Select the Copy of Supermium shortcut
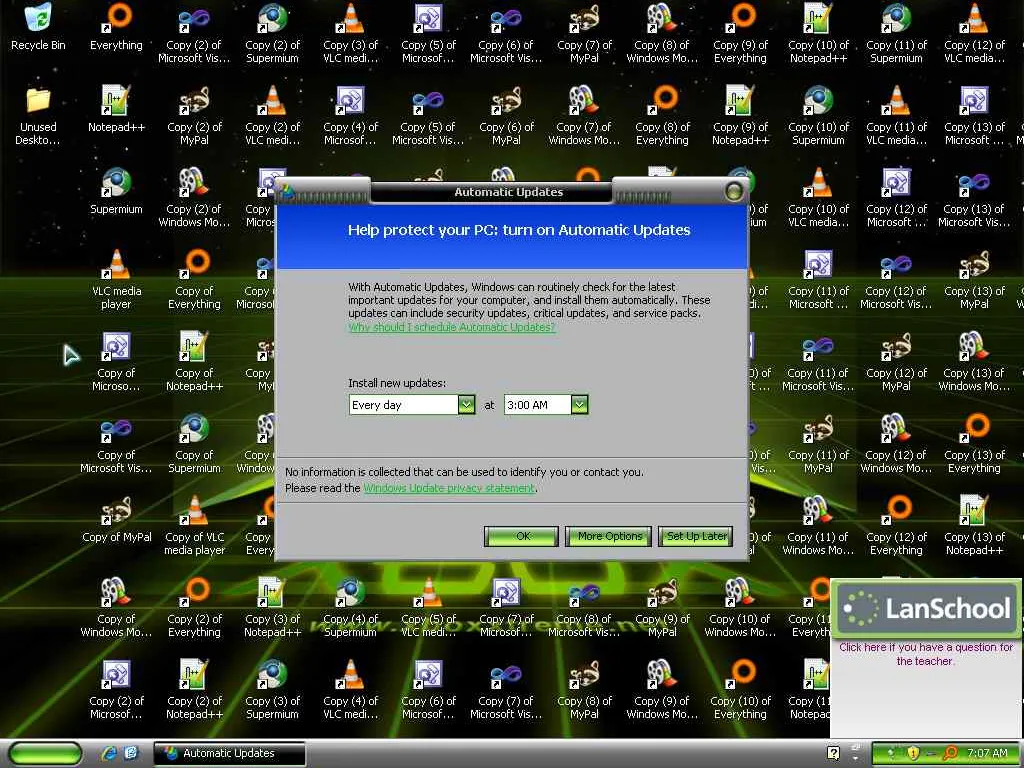This screenshot has height=768, width=1024. pyautogui.click(x=194, y=443)
